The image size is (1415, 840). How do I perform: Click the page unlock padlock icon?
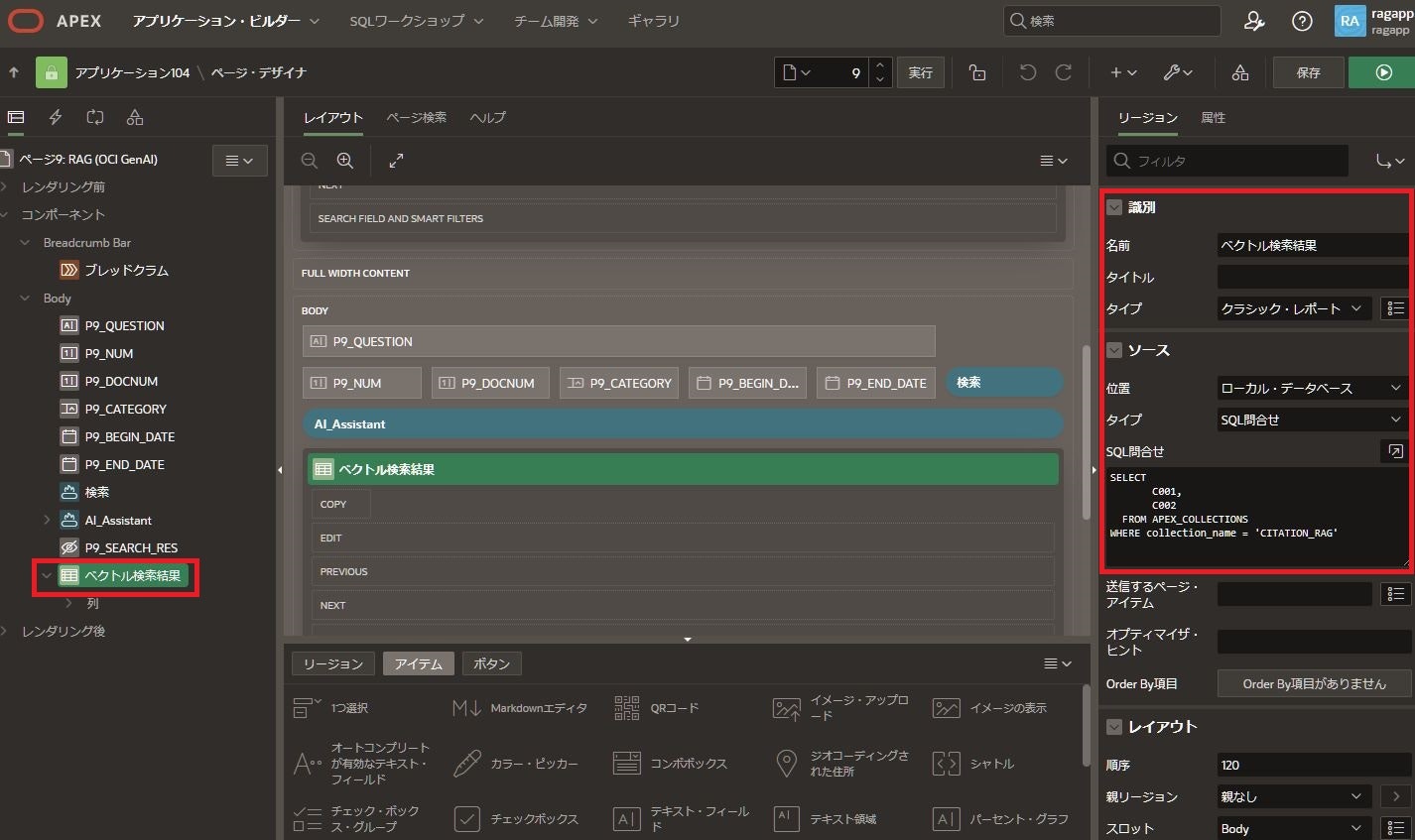coord(977,72)
